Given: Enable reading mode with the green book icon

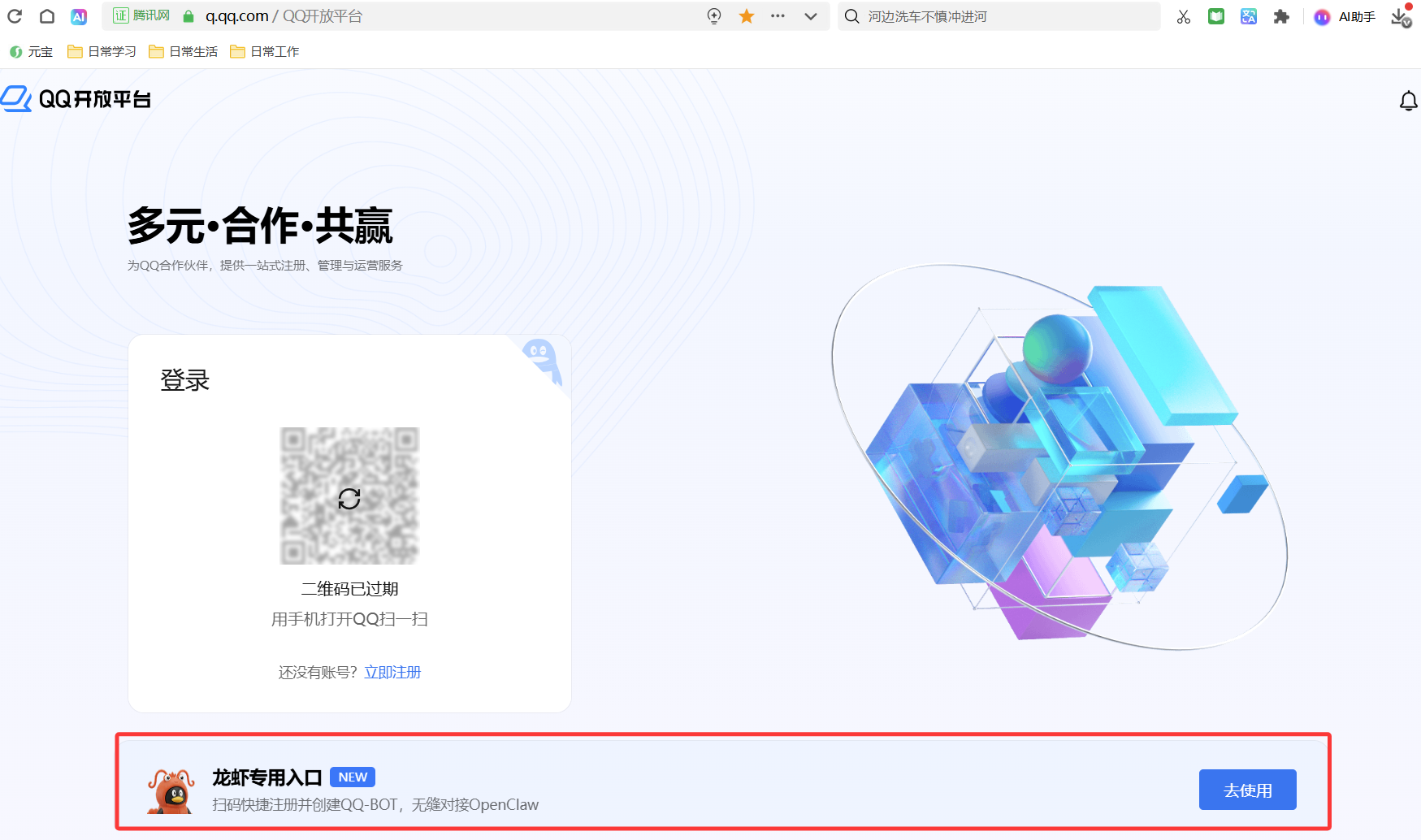Looking at the screenshot, I should point(1216,16).
